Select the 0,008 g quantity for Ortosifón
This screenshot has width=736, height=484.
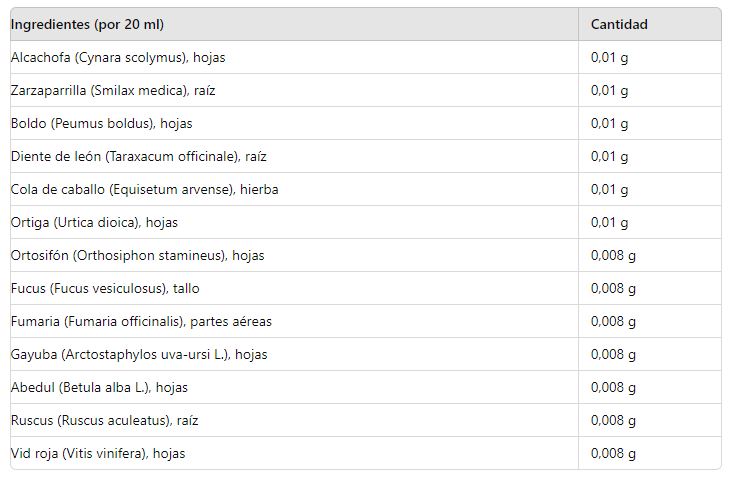pos(613,255)
